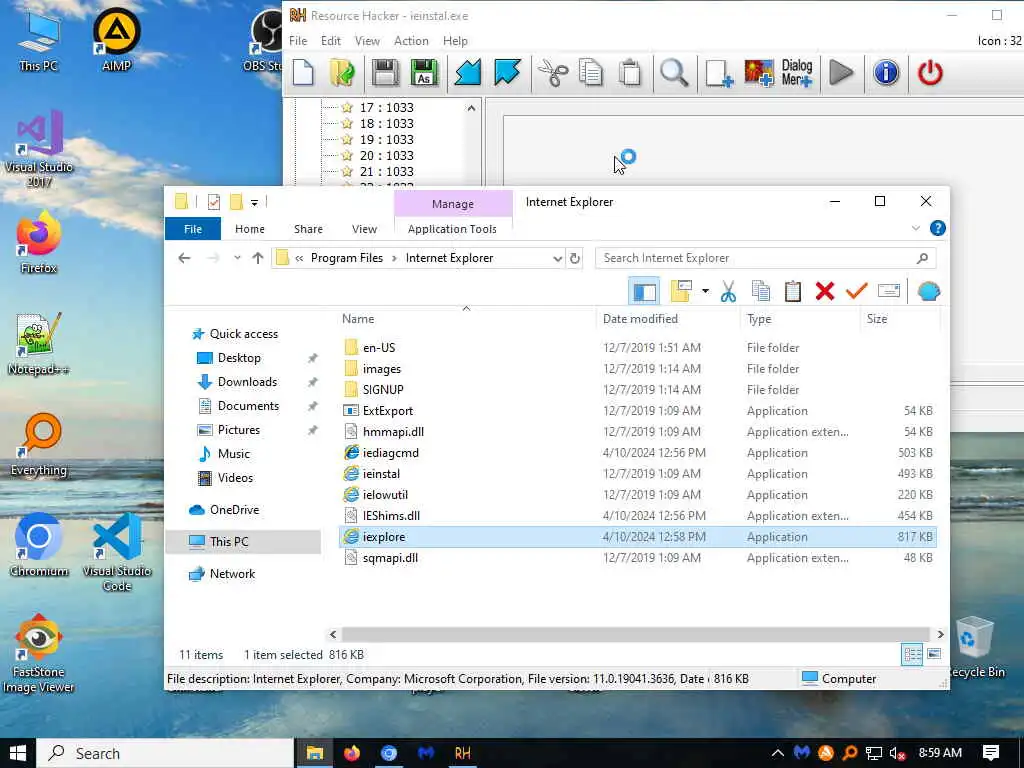The height and width of the screenshot is (768, 1024).
Task: Open recent locations dropdown arrow
Action: tap(237, 259)
